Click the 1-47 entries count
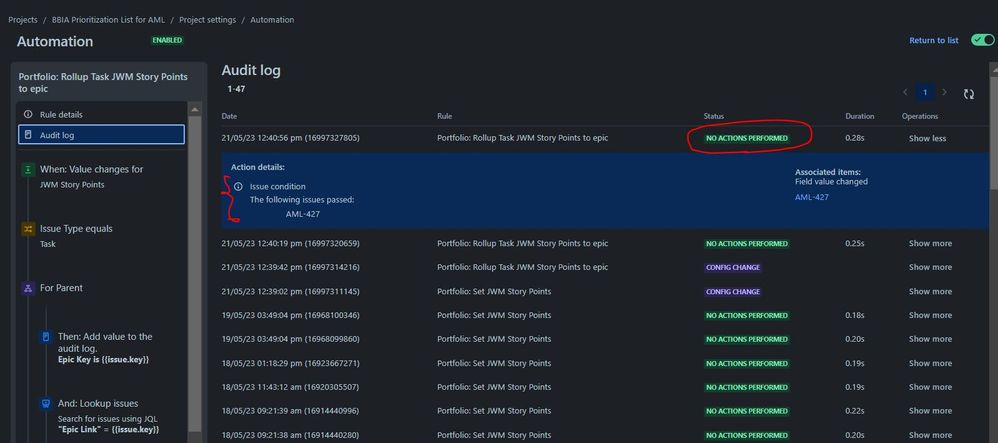Viewport: 998px width, 443px height. 236,89
